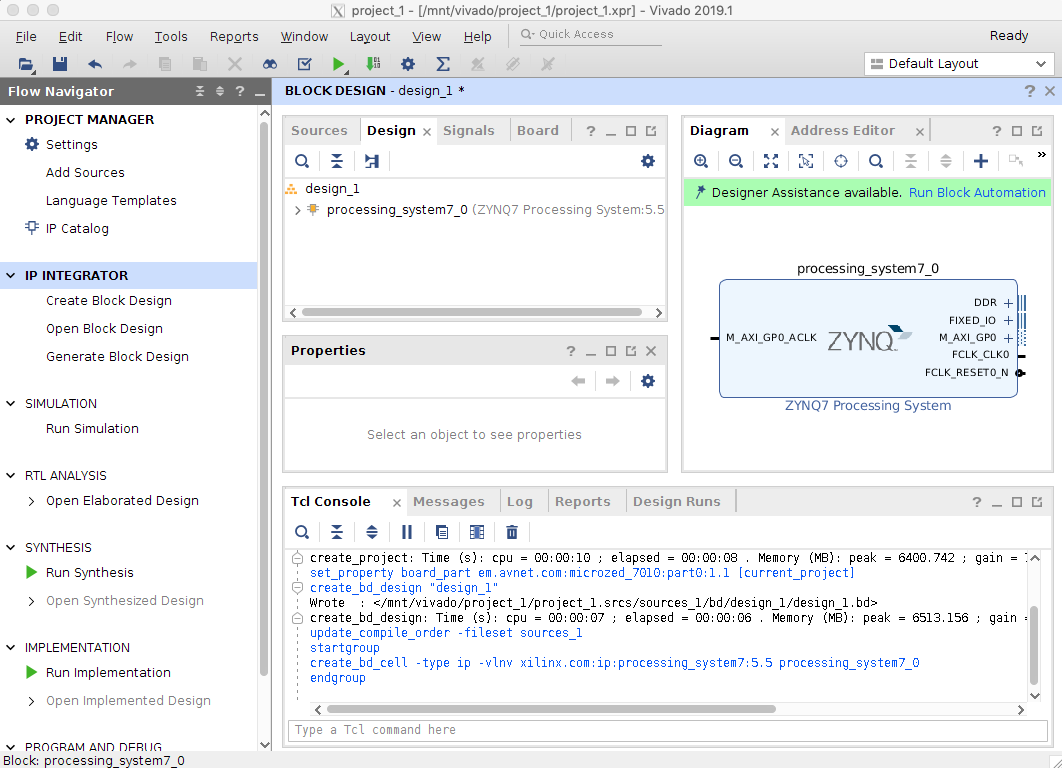
Task: Pause the Tcl Console output
Action: pyautogui.click(x=407, y=532)
